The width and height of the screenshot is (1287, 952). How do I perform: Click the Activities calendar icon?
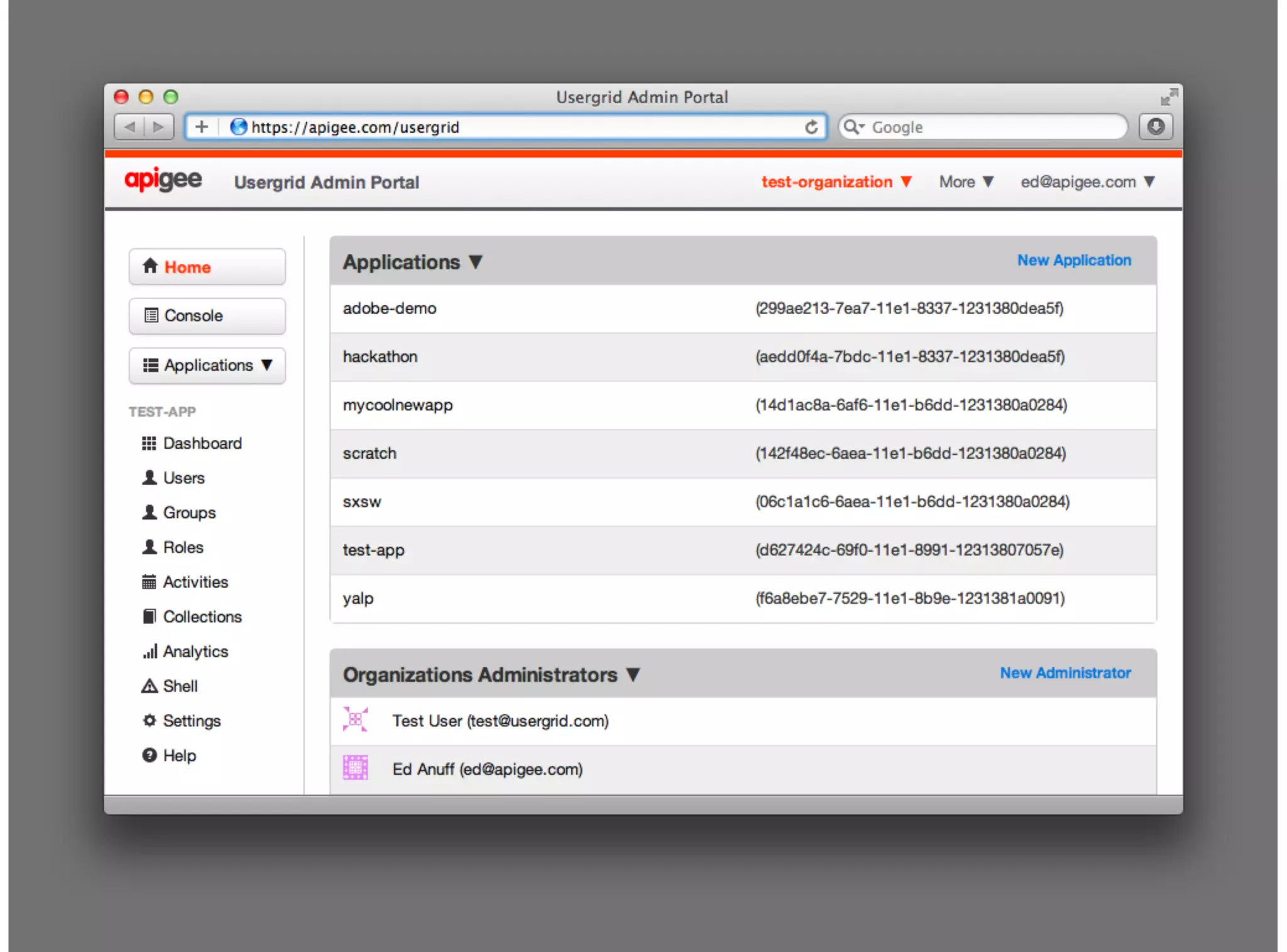click(149, 582)
